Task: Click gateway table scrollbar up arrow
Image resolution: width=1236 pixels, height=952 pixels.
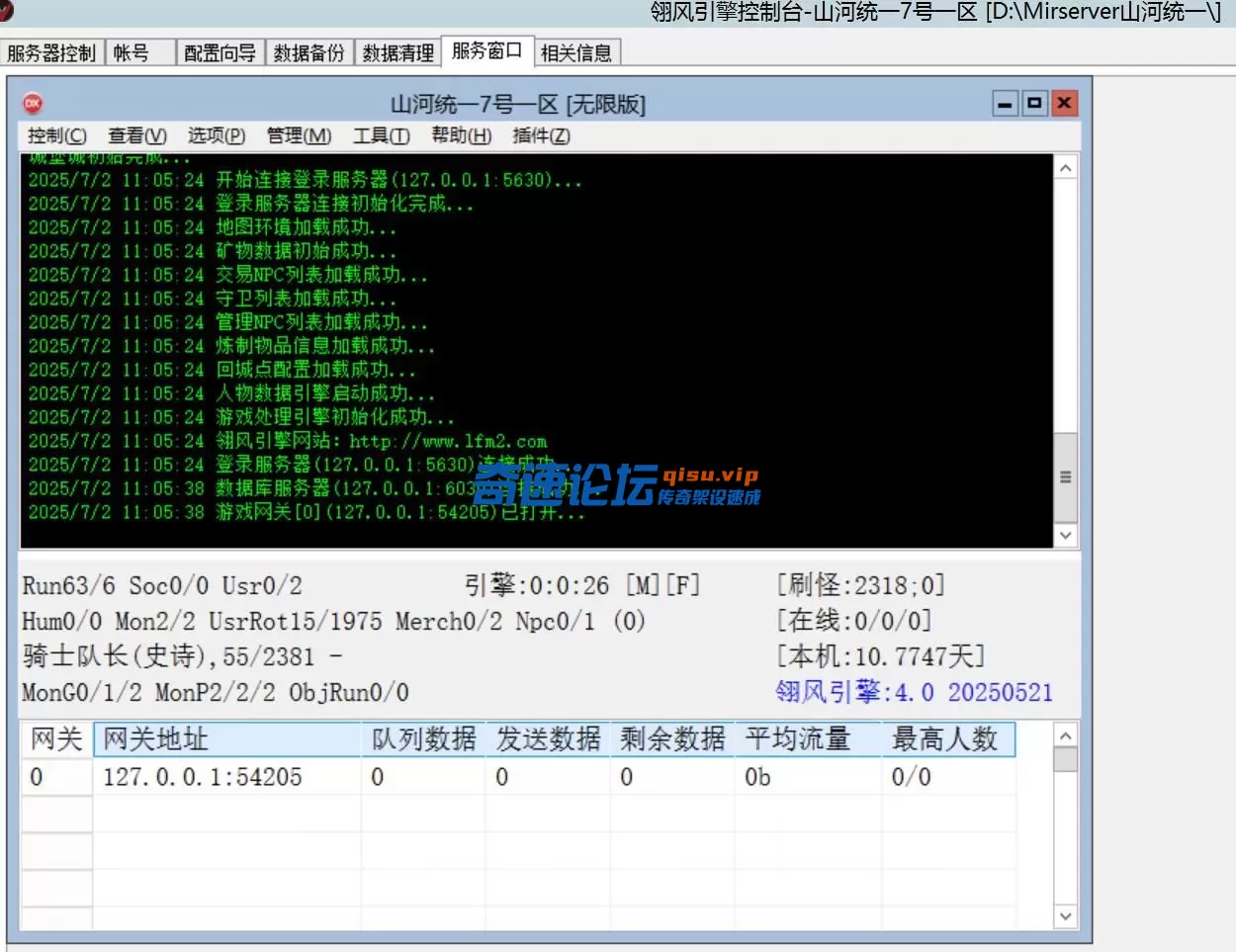Action: point(1065,736)
